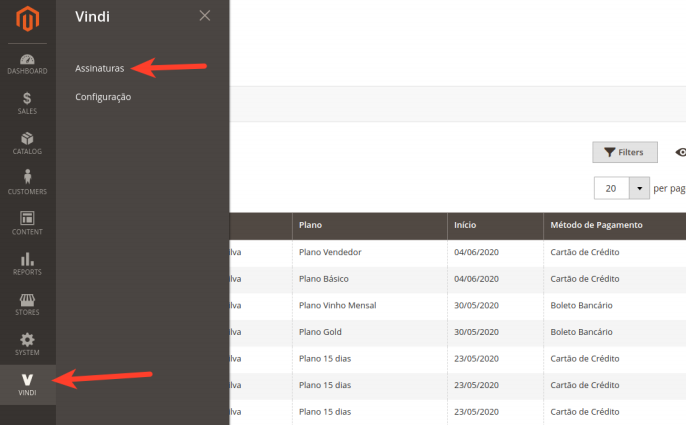Go to the Customers sidebar icon

click(27, 183)
